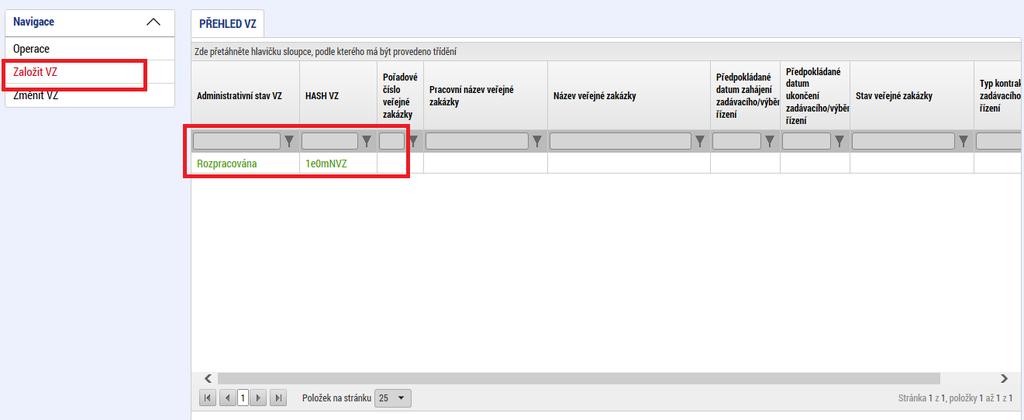Focus the Název veřejné zakázky filter field

click(620, 141)
